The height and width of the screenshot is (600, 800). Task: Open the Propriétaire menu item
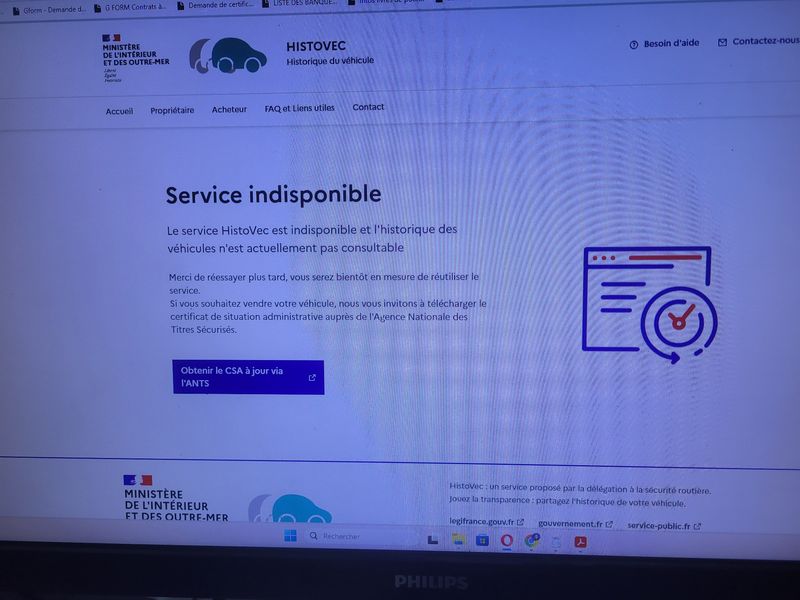(x=172, y=110)
